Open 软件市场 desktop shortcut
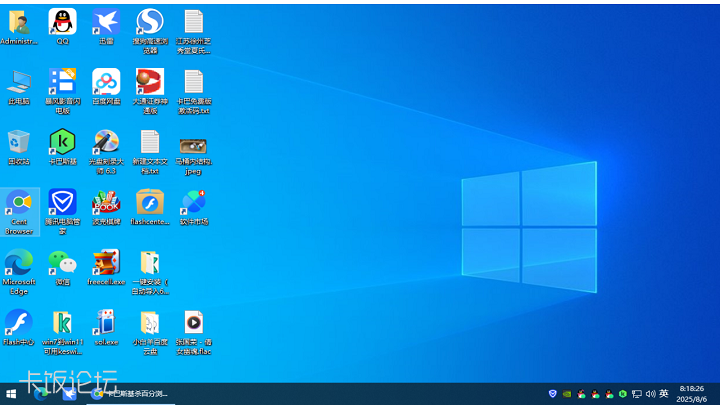Image resolution: width=720 pixels, height=405 pixels. (194, 208)
